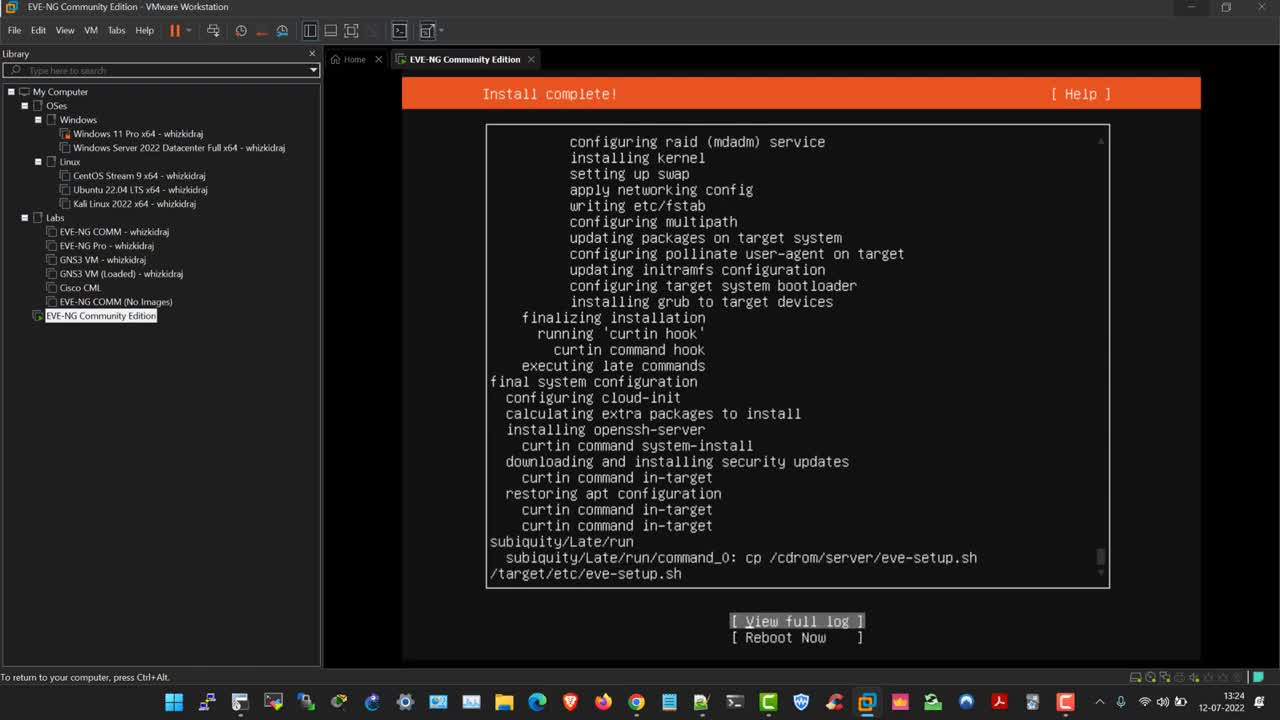Take a snapshot using the clock icon
1280x720 pixels.
(x=241, y=31)
